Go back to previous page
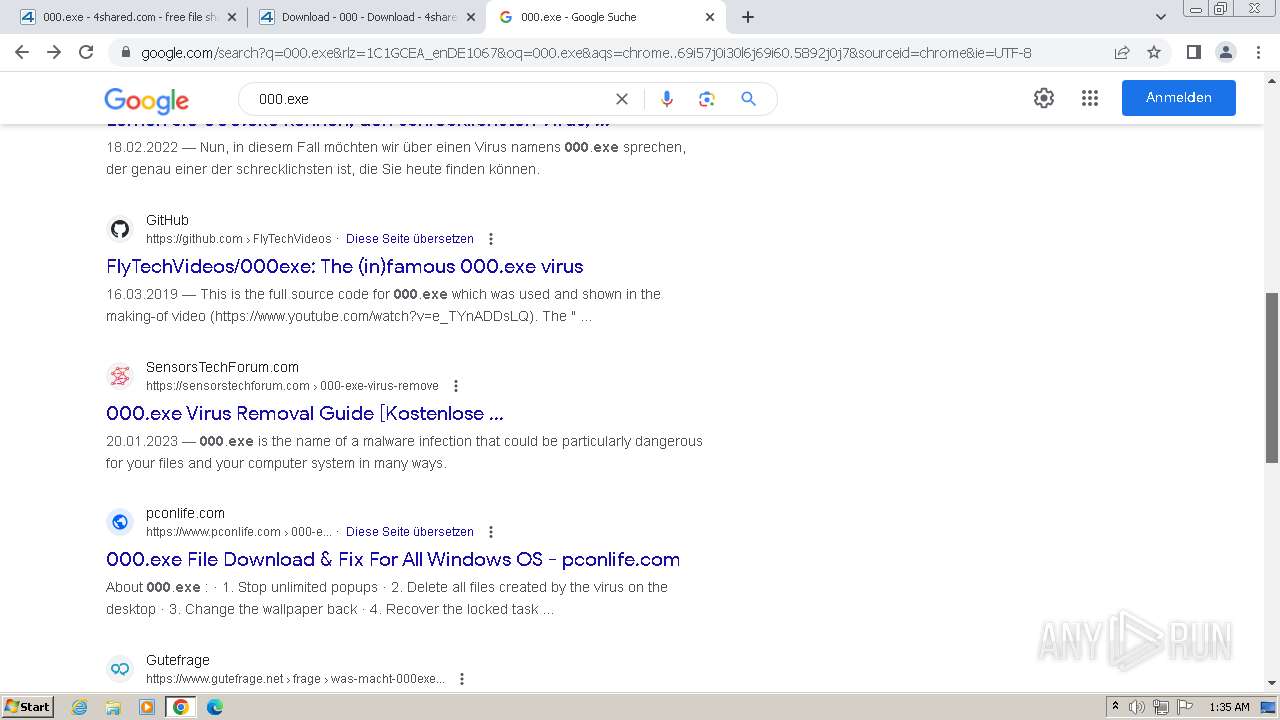This screenshot has height=720, width=1280. coord(22,52)
